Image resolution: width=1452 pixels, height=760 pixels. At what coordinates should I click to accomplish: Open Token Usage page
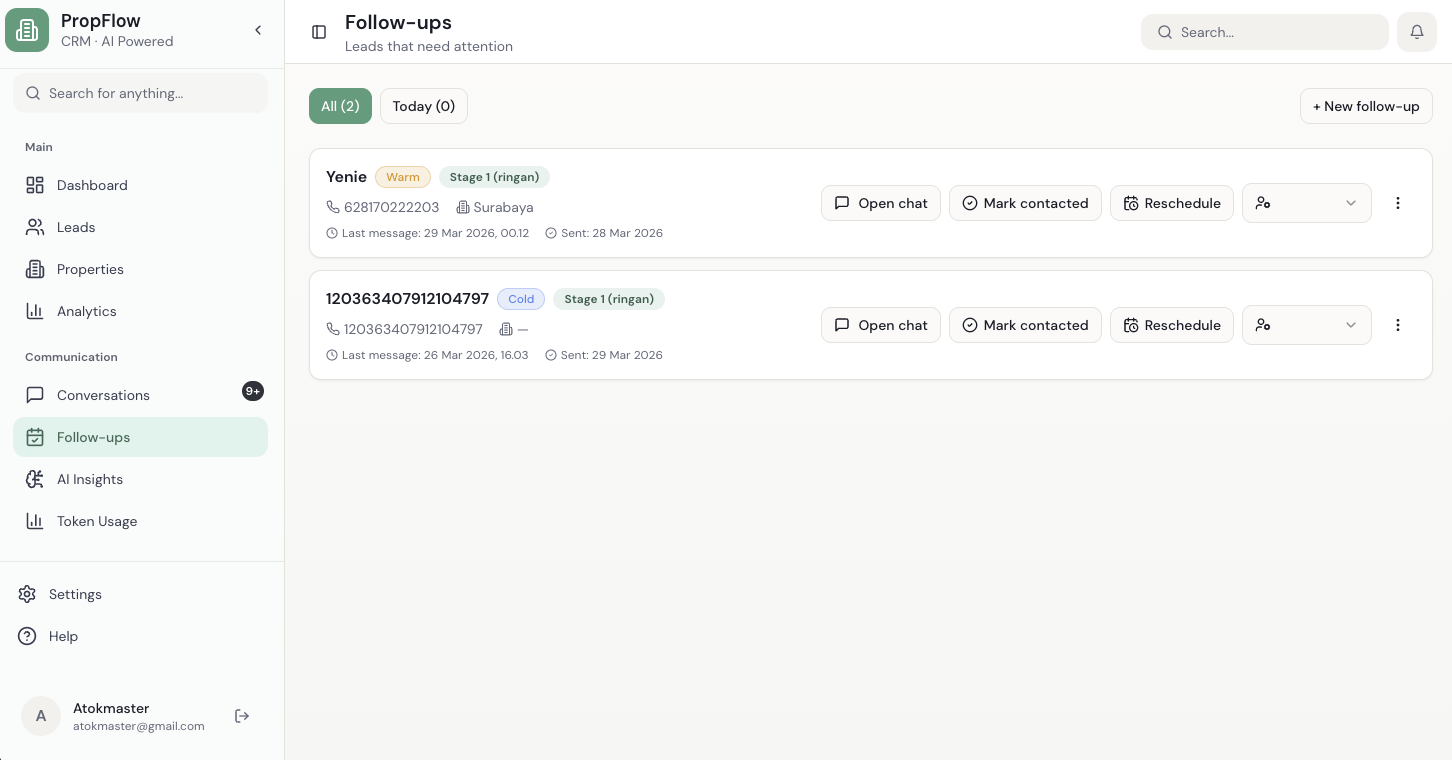140,521
